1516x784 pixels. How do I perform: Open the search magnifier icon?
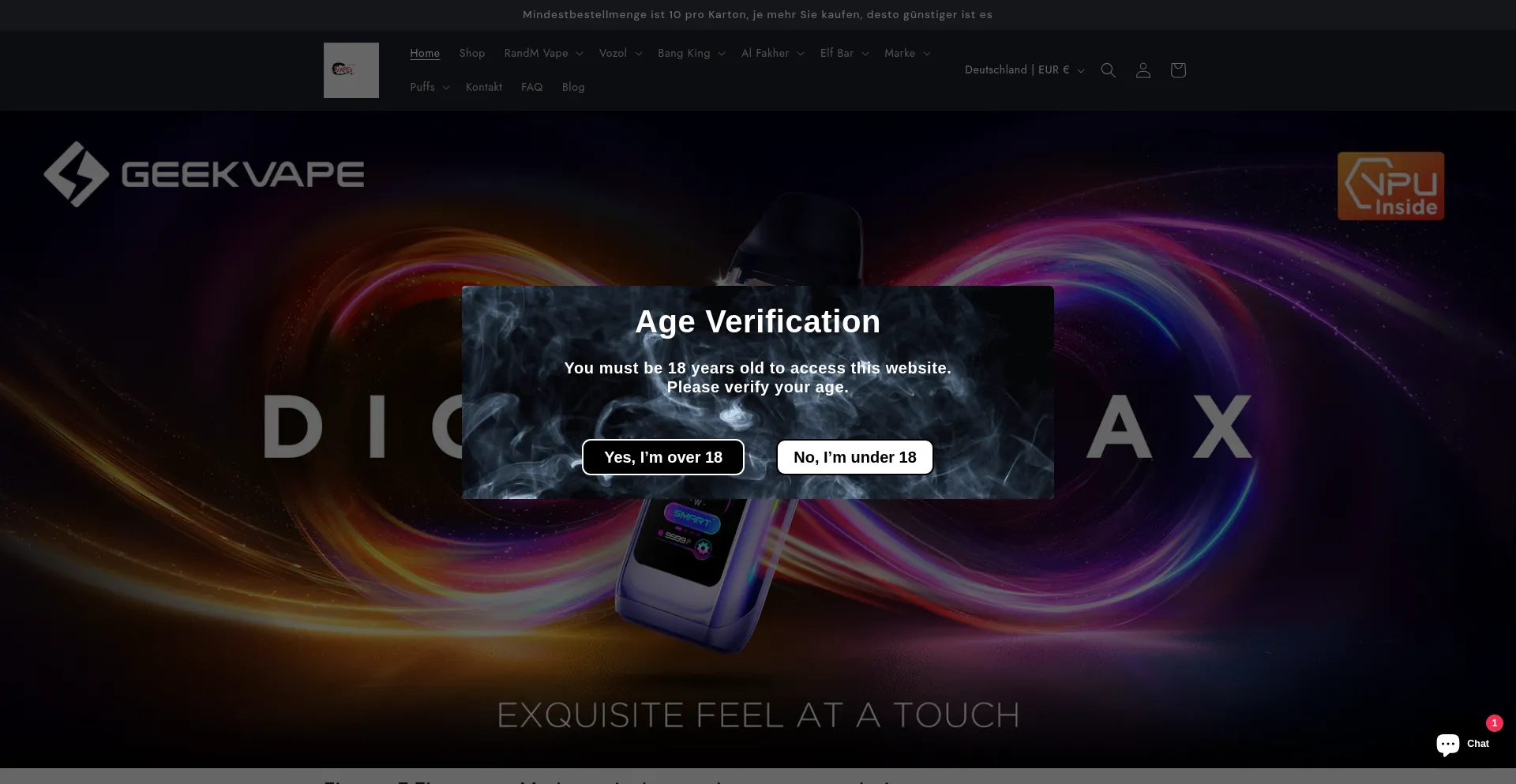coord(1108,70)
